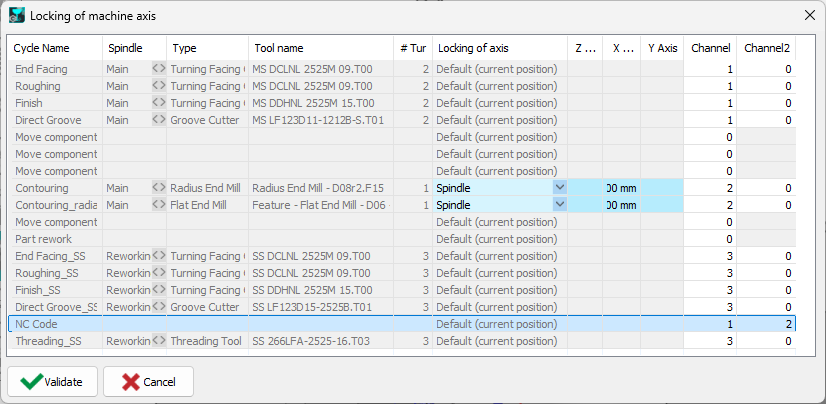This screenshot has height=404, width=826.
Task: Click the <> spindle icon in Threading_SS row
Action: pos(158,341)
